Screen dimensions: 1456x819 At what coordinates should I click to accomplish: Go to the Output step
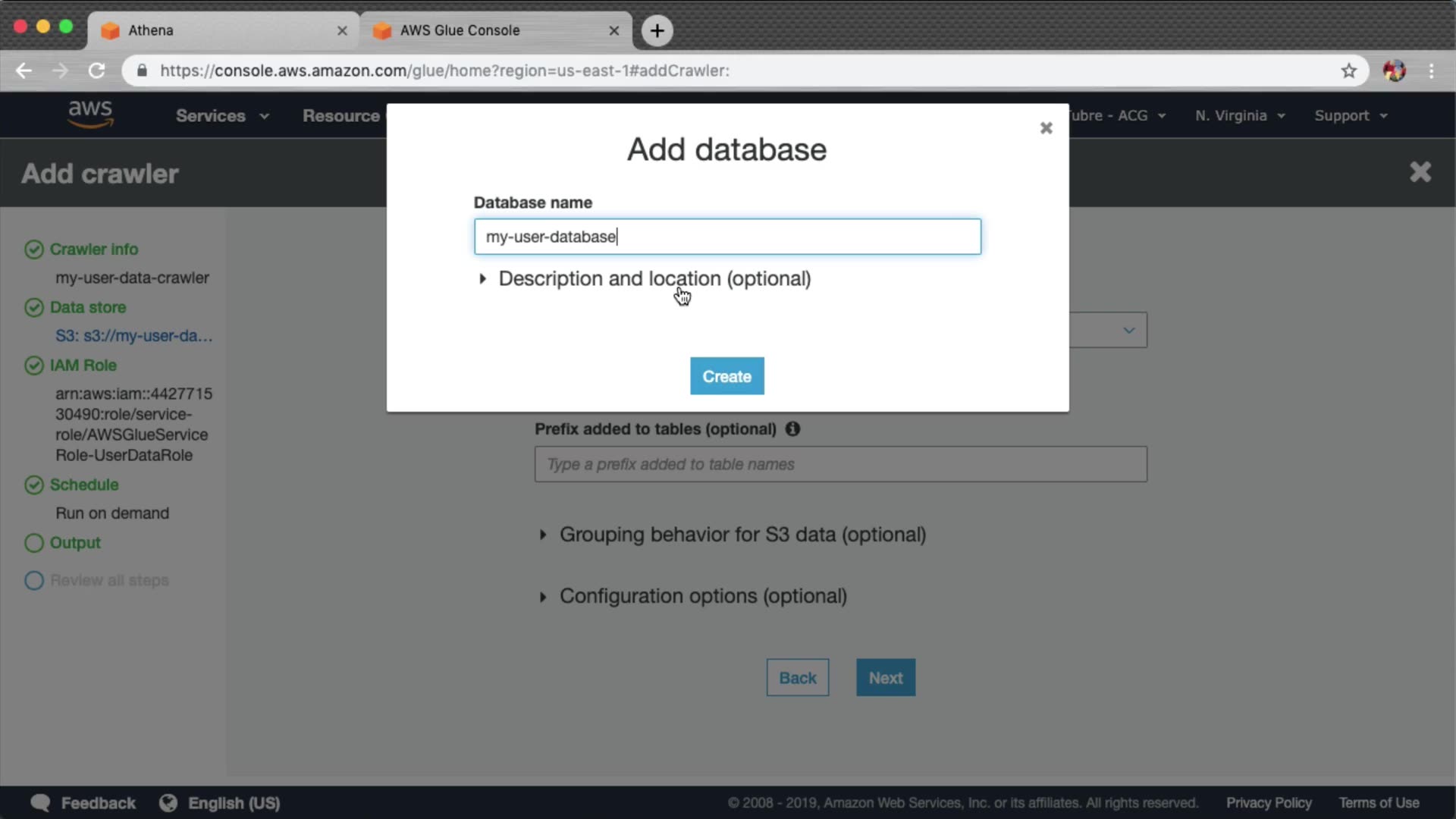74,543
